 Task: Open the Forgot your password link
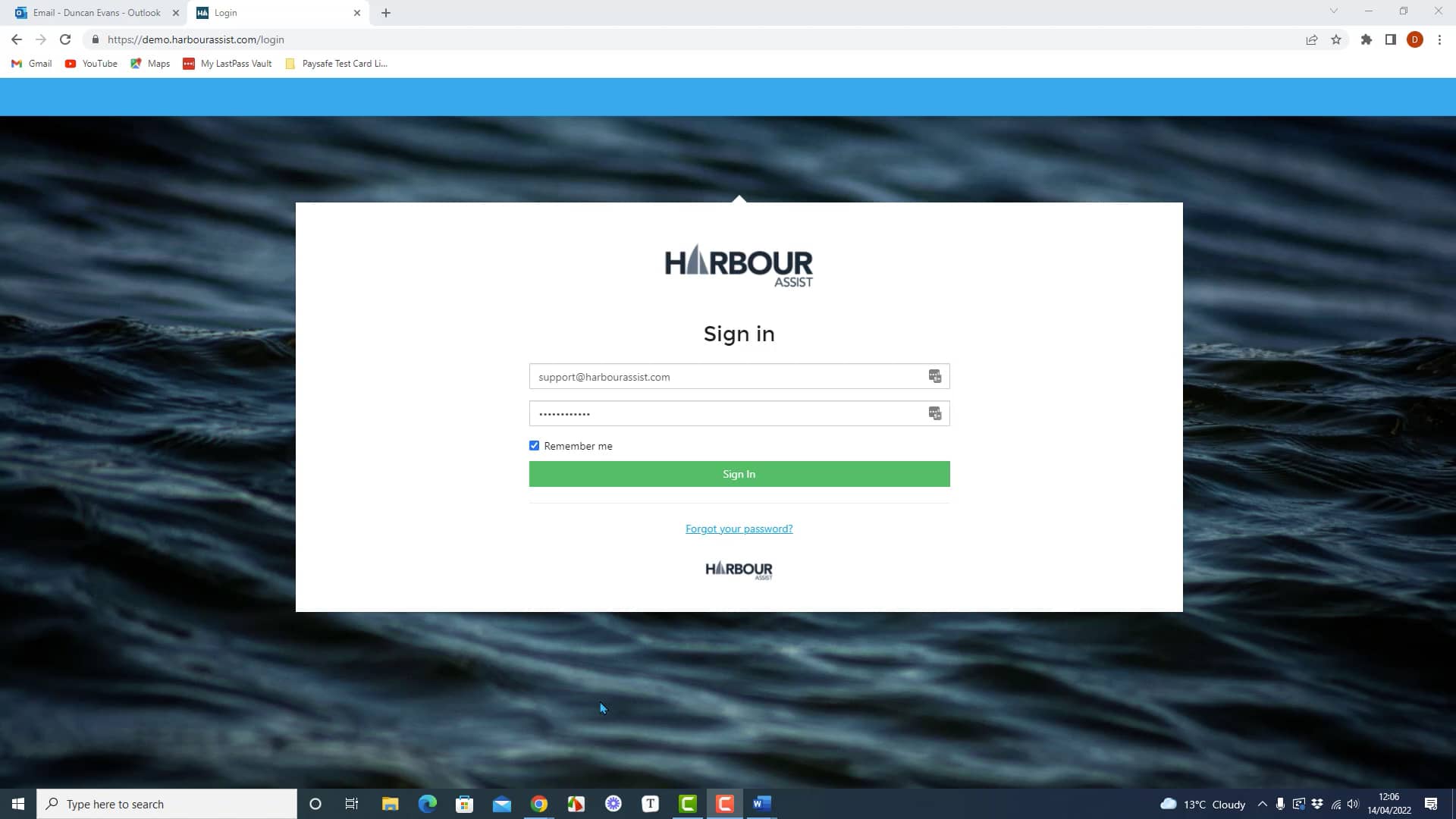pos(739,529)
